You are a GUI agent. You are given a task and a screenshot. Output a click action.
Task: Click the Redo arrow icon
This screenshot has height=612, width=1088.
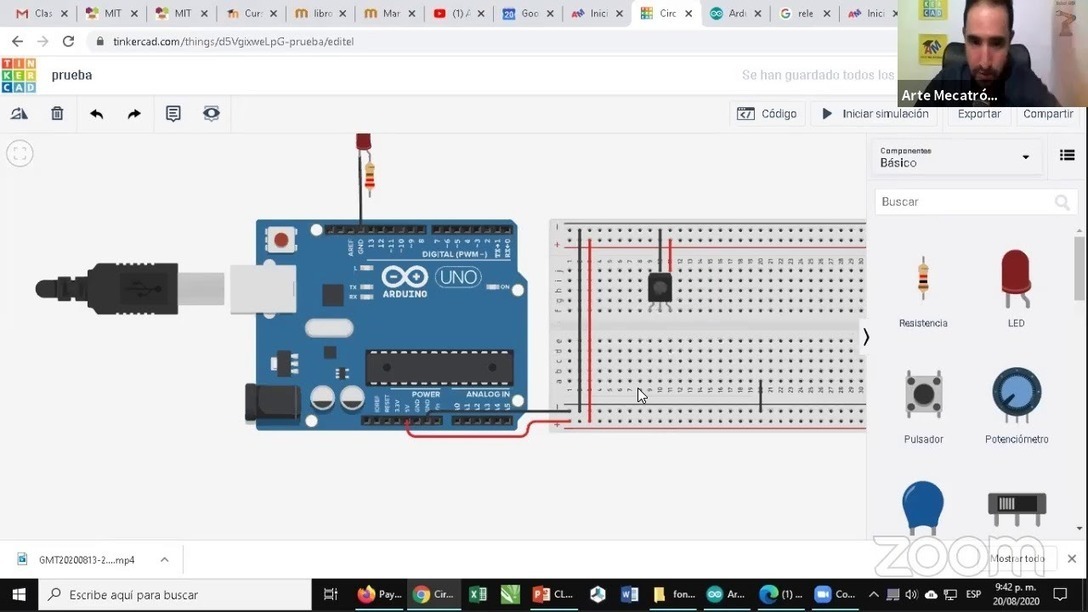tap(133, 113)
